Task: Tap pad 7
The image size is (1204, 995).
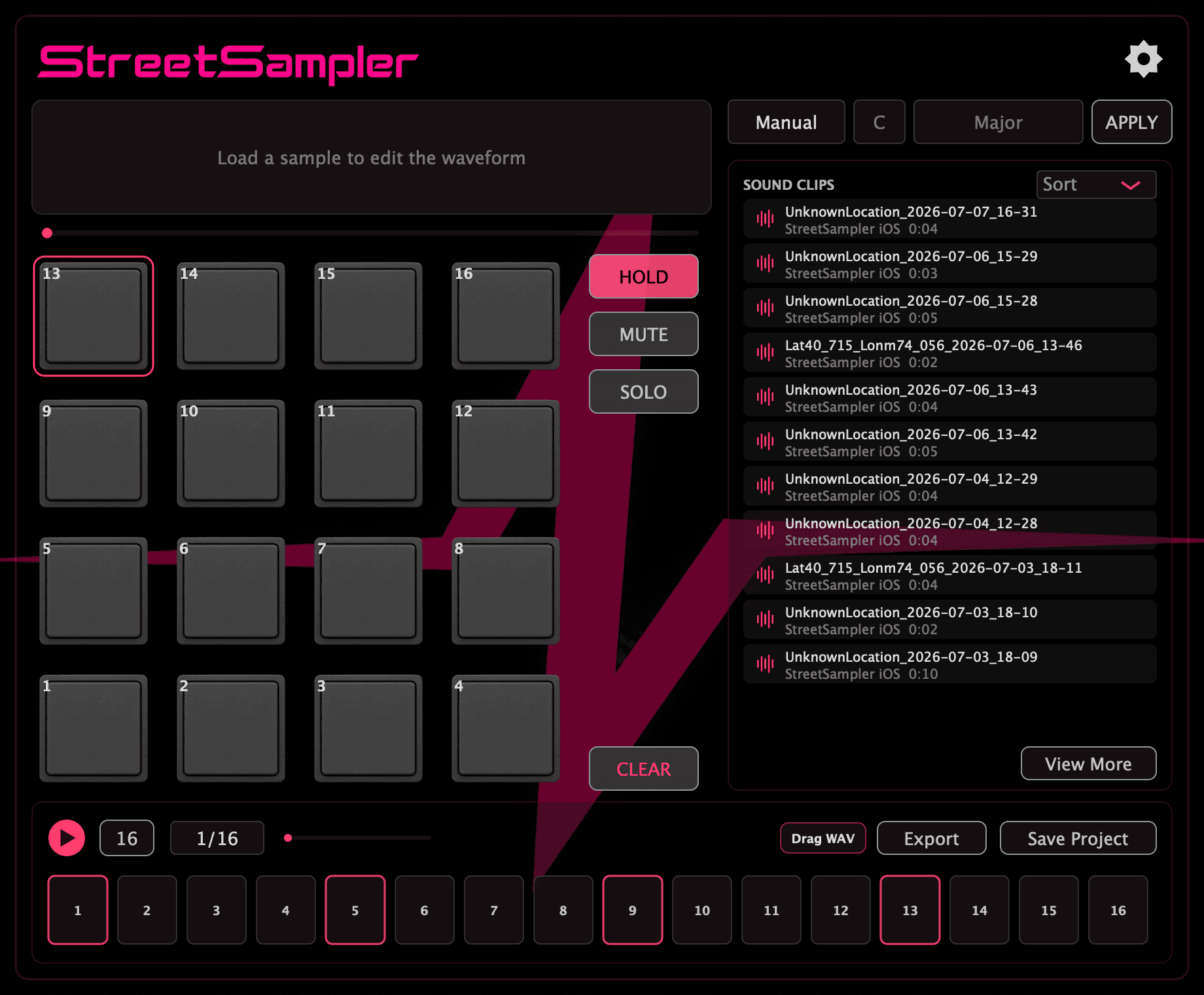Action: pos(368,591)
